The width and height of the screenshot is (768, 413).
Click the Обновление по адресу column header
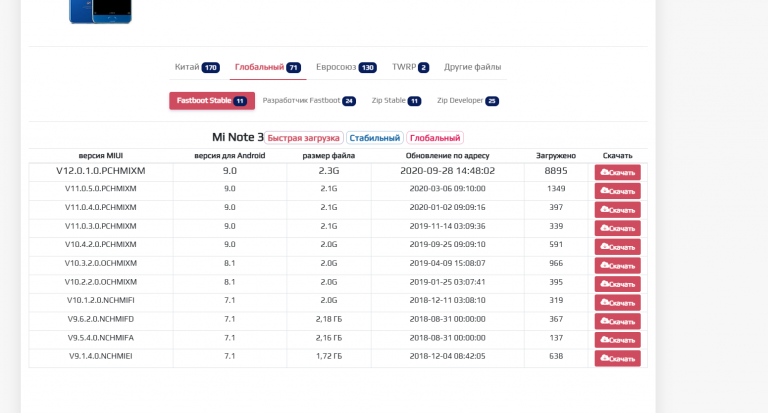[x=447, y=156]
